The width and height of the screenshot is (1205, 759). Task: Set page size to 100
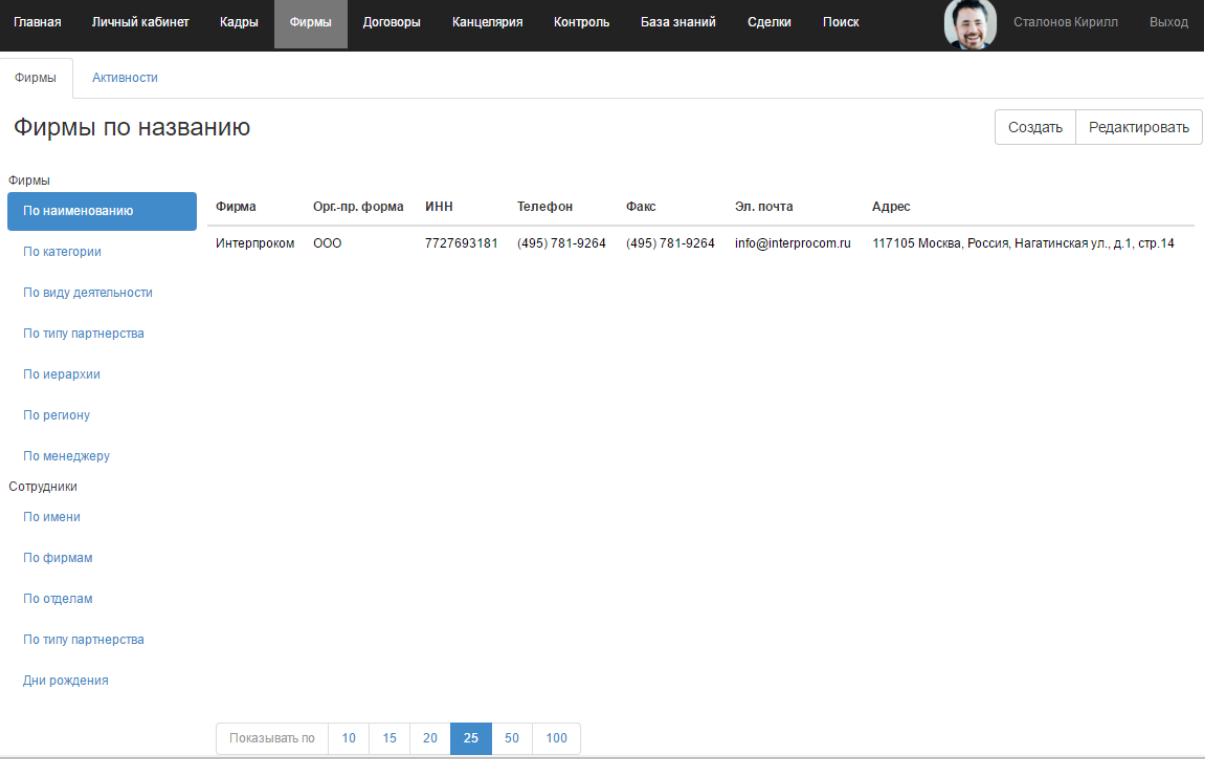[556, 738]
